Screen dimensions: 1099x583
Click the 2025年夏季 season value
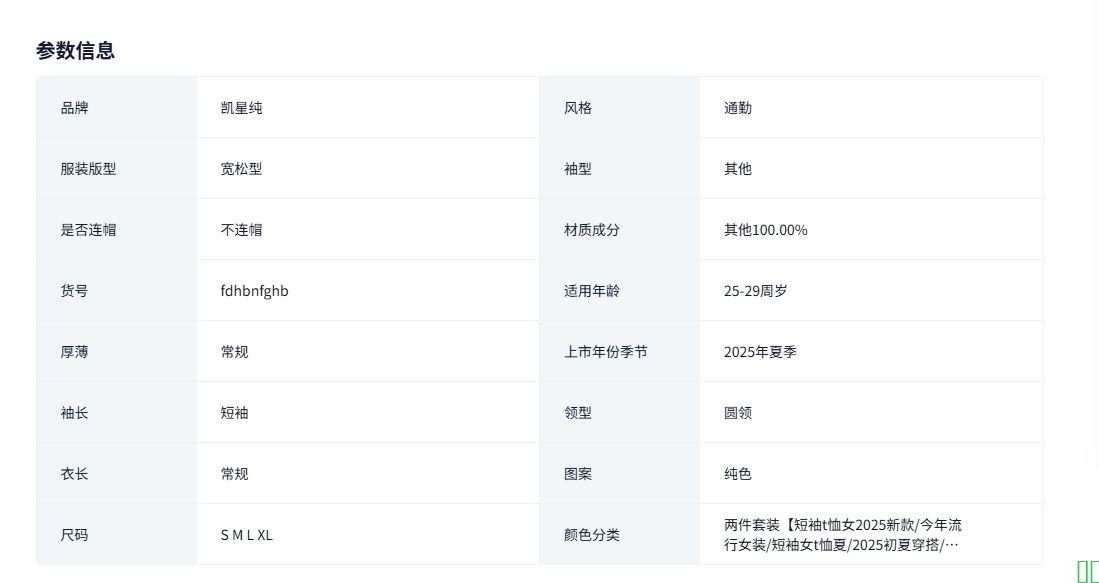pos(760,352)
